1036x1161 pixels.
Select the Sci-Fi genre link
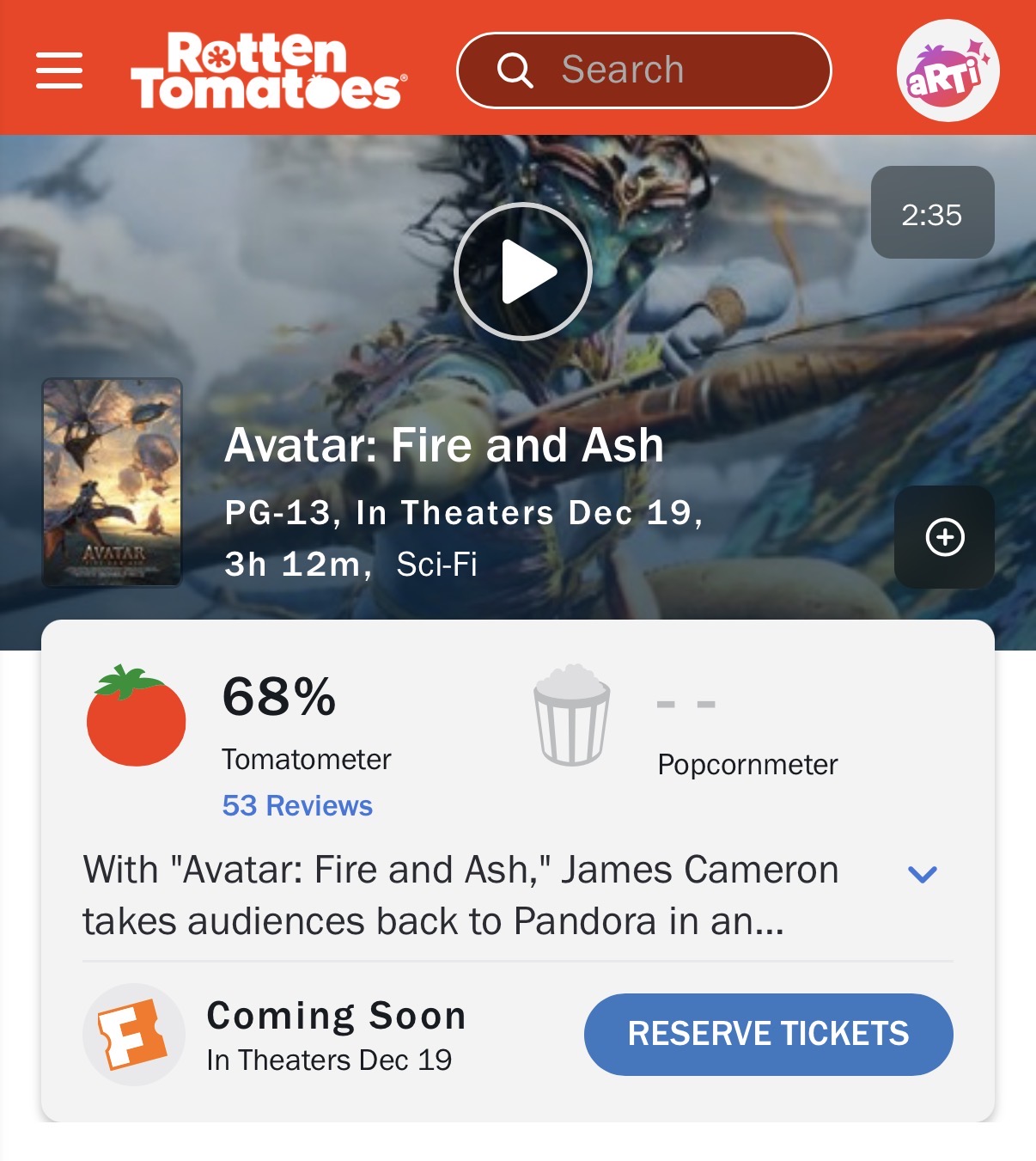point(436,565)
